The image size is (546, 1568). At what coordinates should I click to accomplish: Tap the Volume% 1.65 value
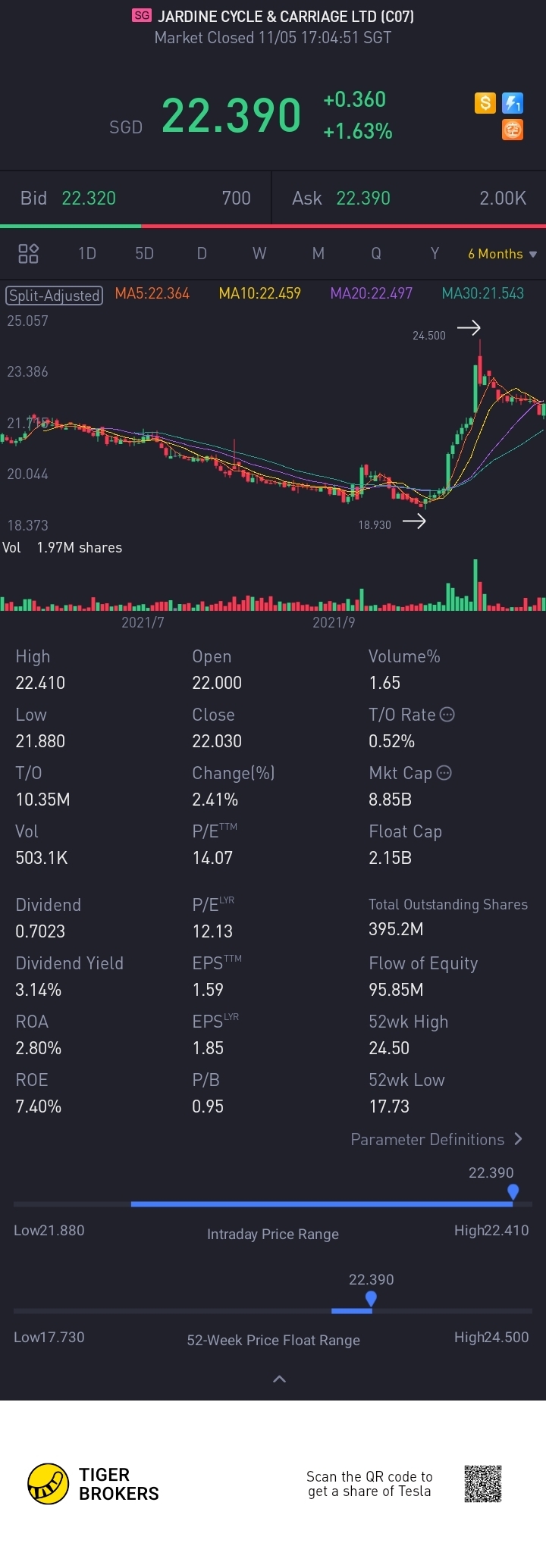pos(384,682)
